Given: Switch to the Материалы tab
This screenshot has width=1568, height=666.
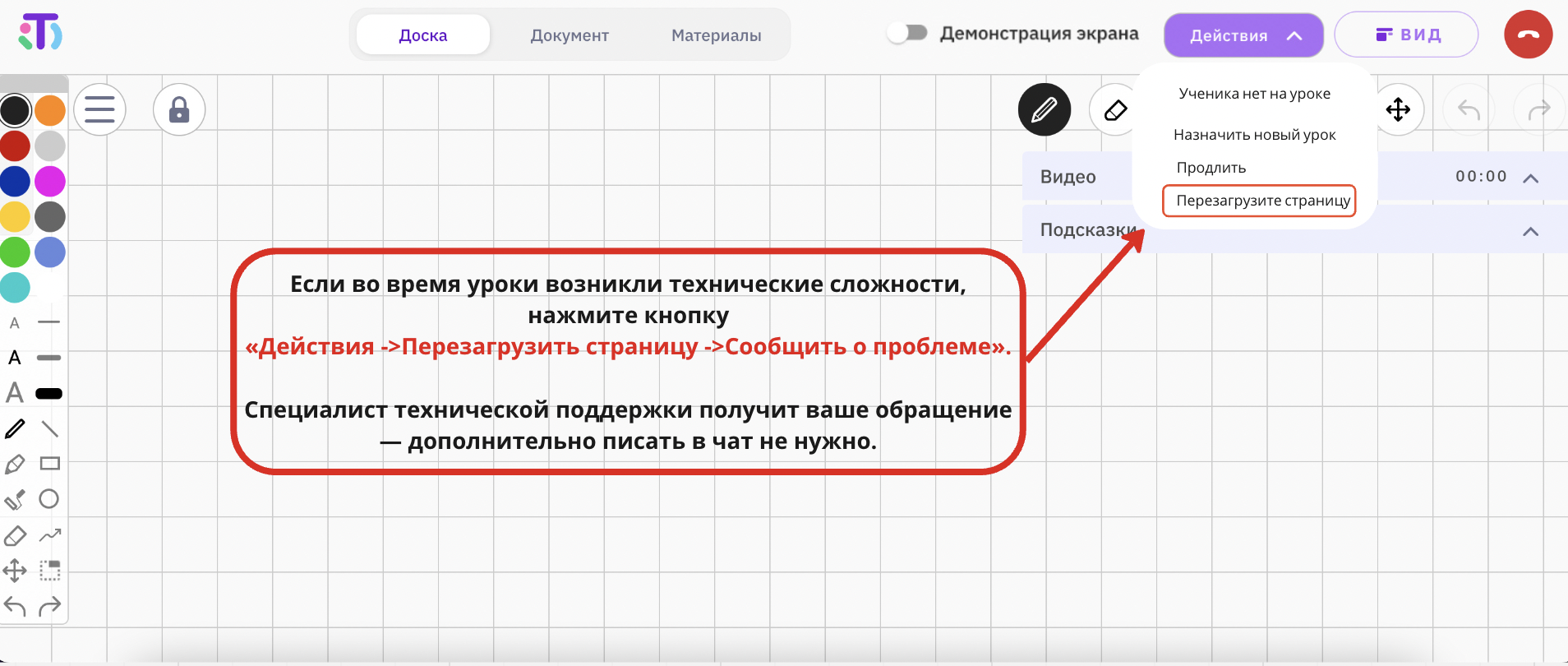Looking at the screenshot, I should point(716,35).
